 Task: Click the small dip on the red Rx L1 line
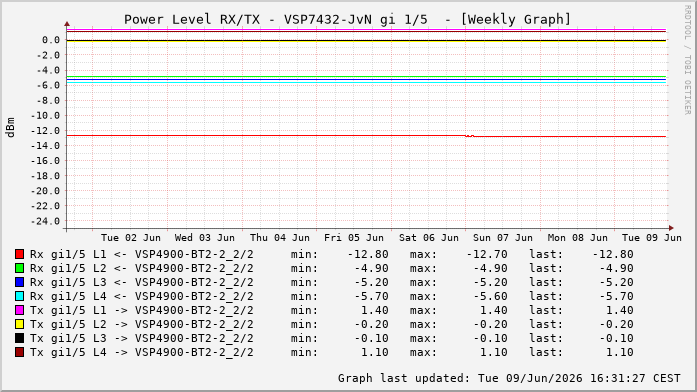point(469,136)
